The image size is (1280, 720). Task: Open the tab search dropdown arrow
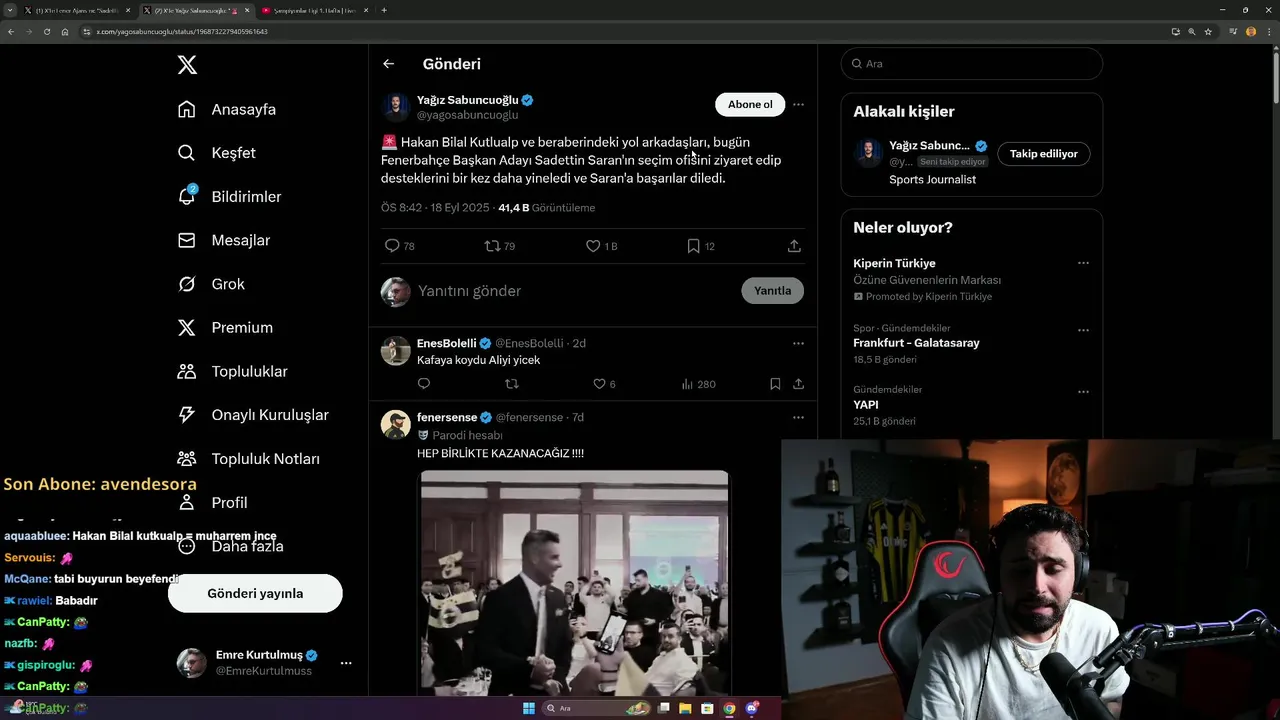(8, 10)
